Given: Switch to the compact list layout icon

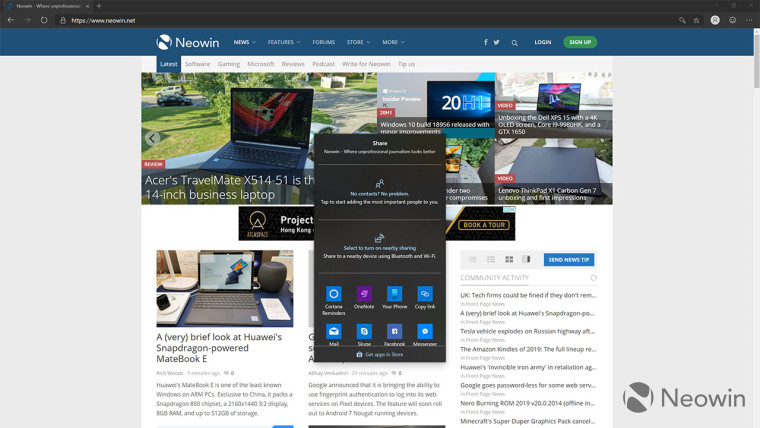Looking at the screenshot, I should click(x=491, y=259).
